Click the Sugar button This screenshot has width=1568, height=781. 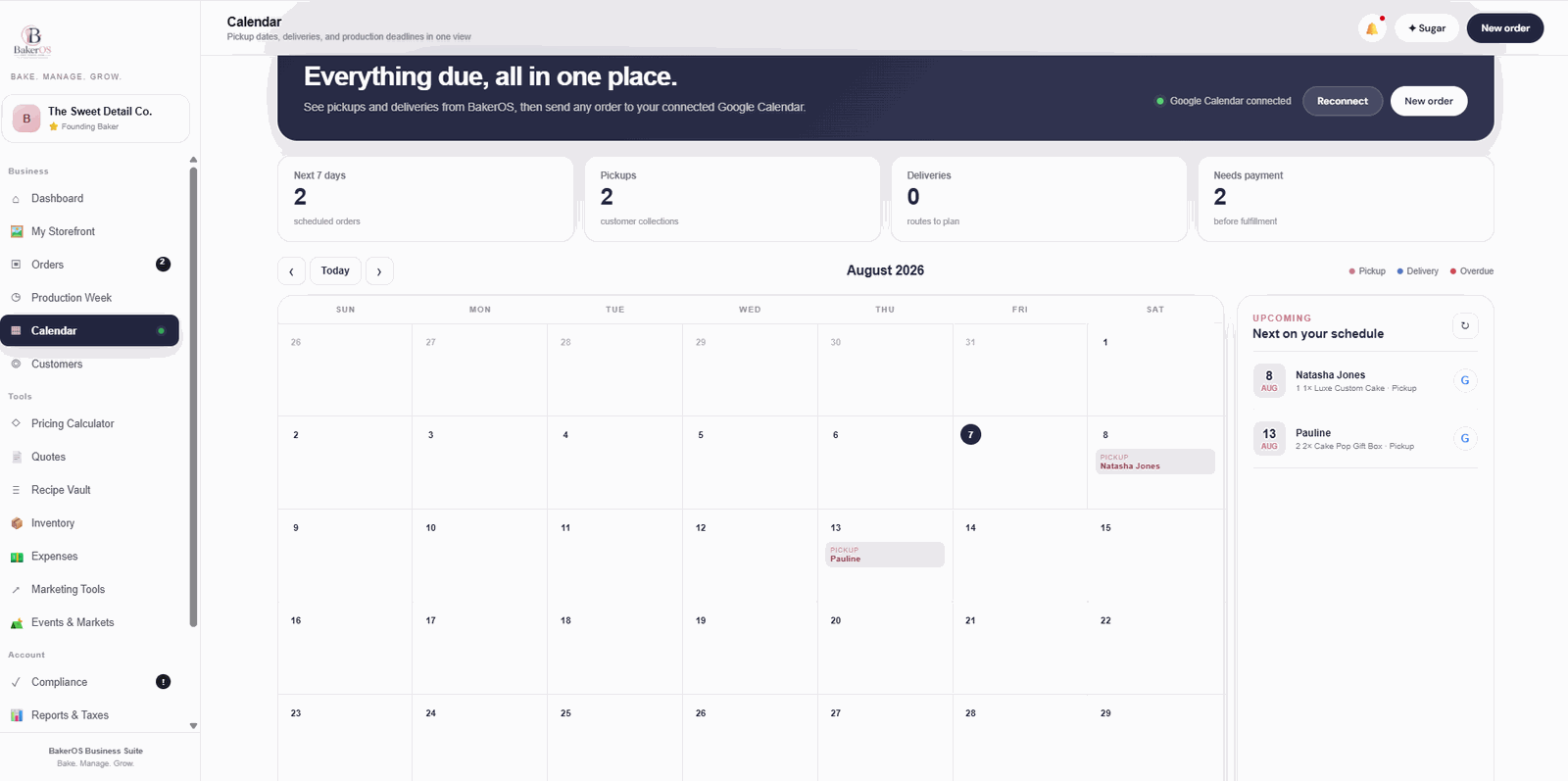pos(1427,28)
